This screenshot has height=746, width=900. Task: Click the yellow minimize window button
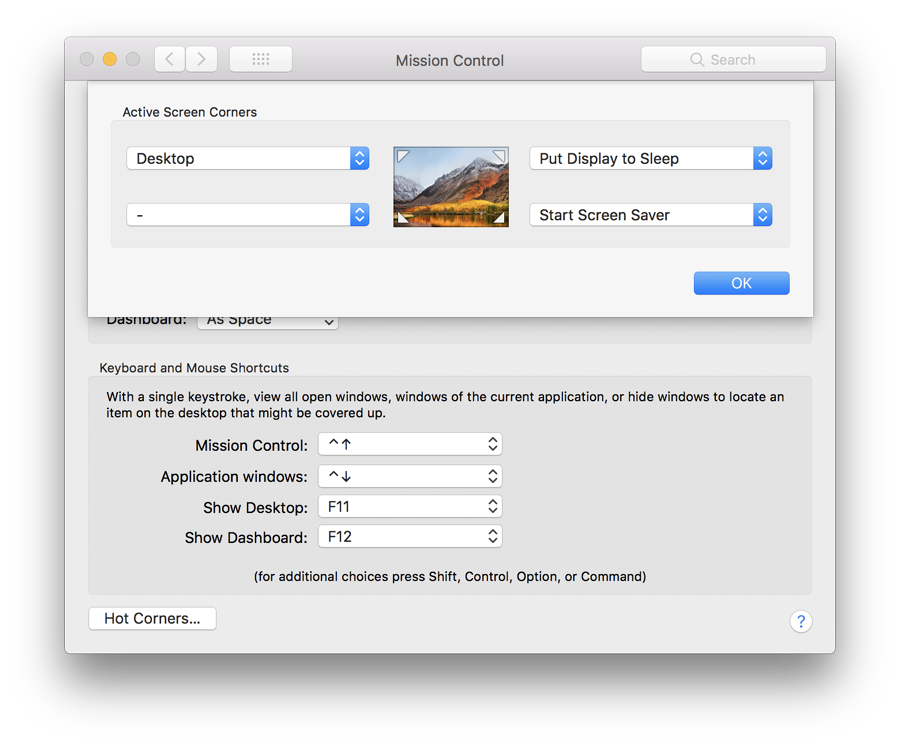(x=110, y=59)
